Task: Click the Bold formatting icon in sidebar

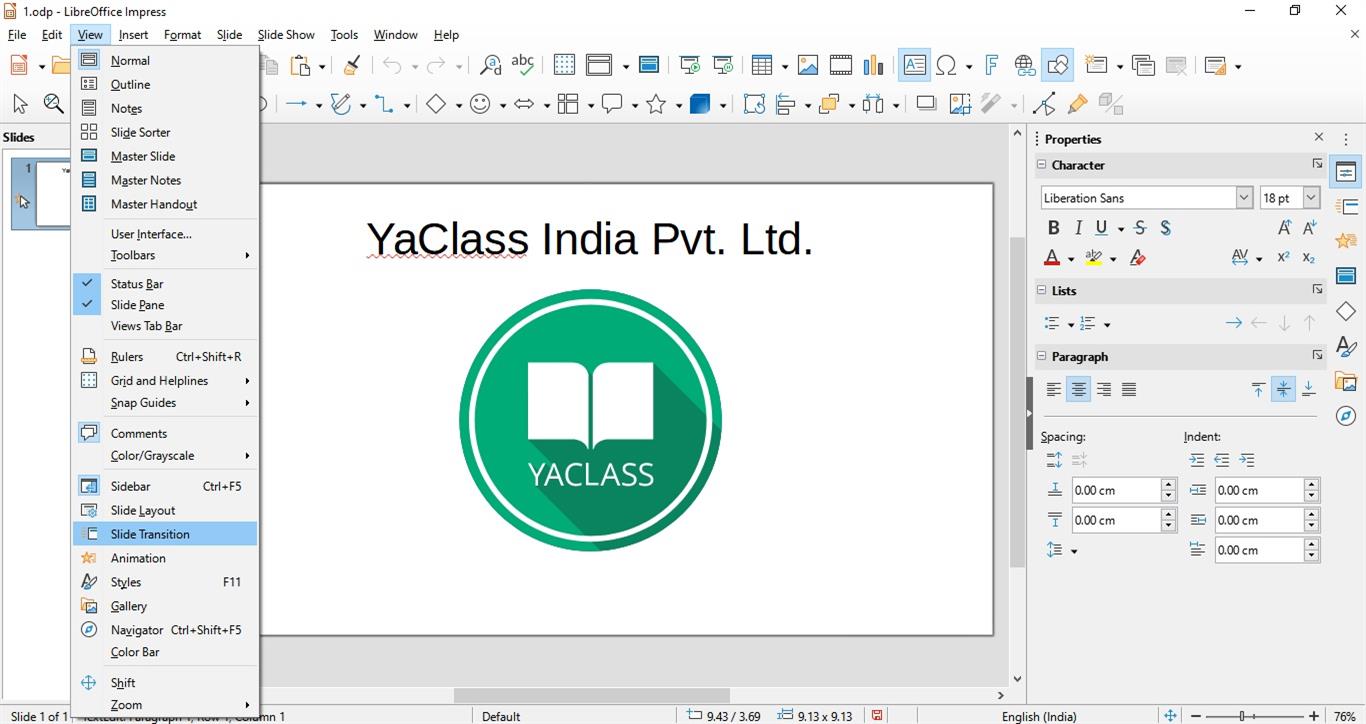Action: (x=1053, y=228)
